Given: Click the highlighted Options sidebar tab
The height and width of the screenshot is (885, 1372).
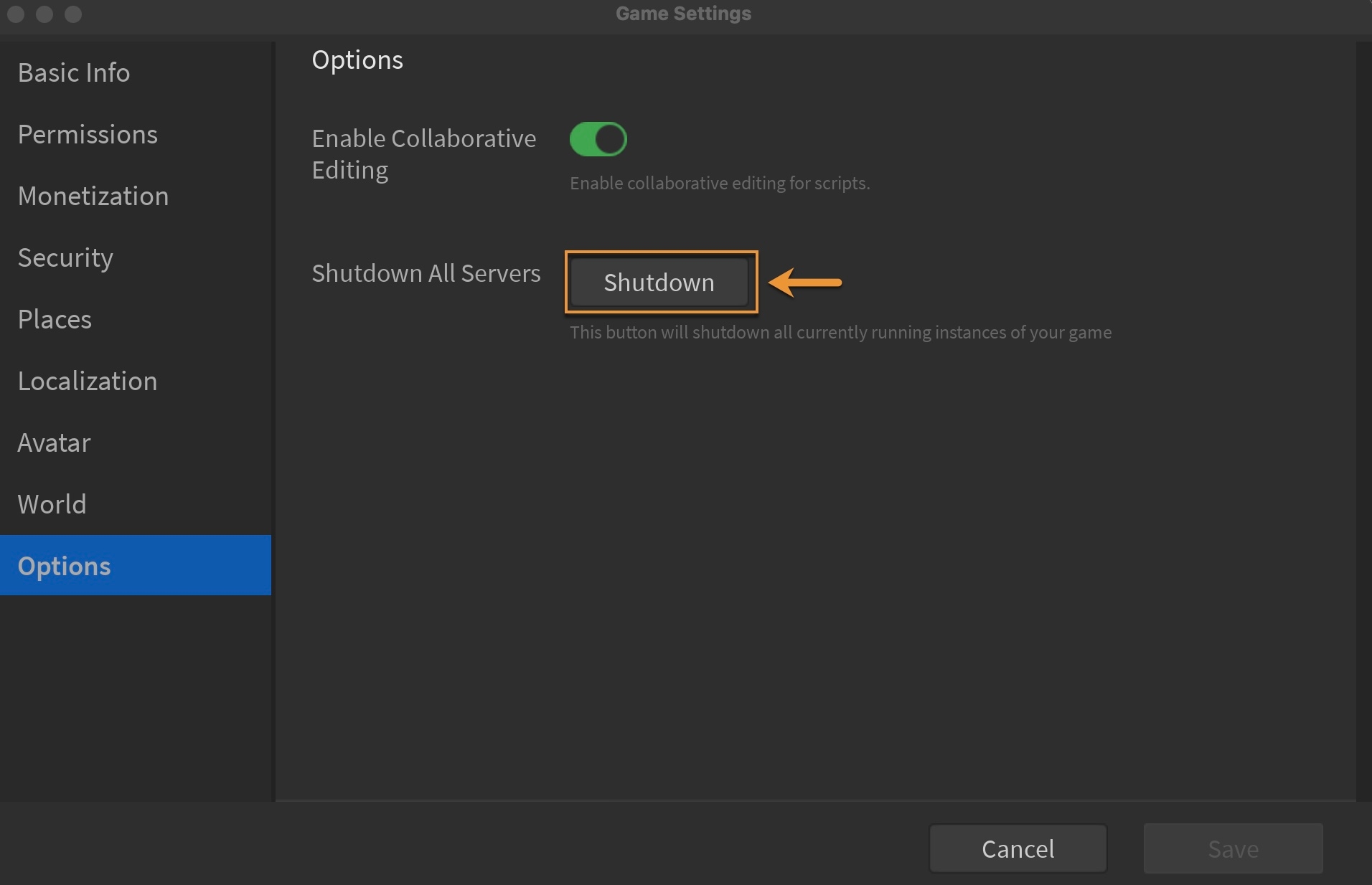Looking at the screenshot, I should tap(65, 566).
